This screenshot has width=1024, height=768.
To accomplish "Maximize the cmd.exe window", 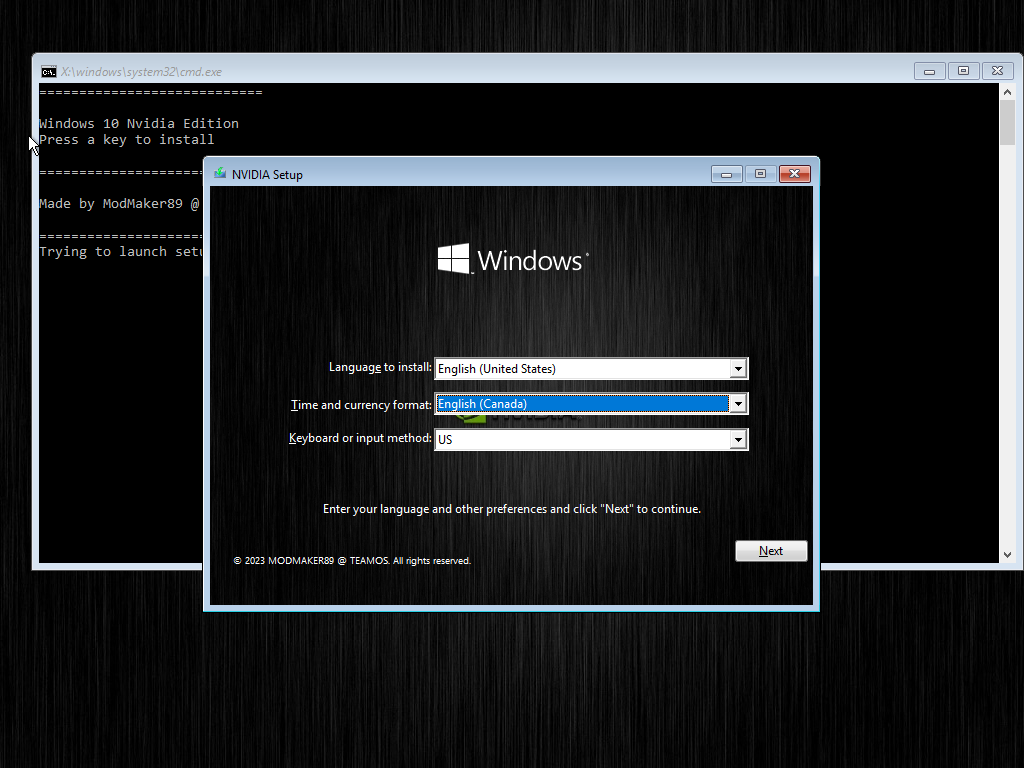I will click(963, 71).
